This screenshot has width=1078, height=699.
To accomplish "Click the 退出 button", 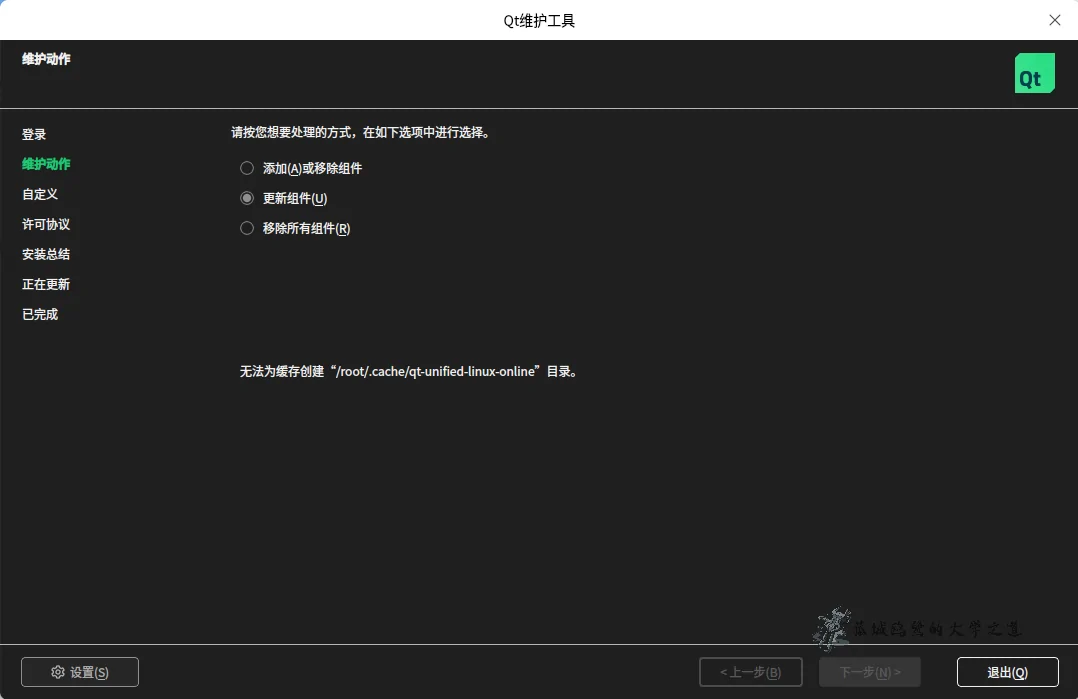I will point(1007,672).
